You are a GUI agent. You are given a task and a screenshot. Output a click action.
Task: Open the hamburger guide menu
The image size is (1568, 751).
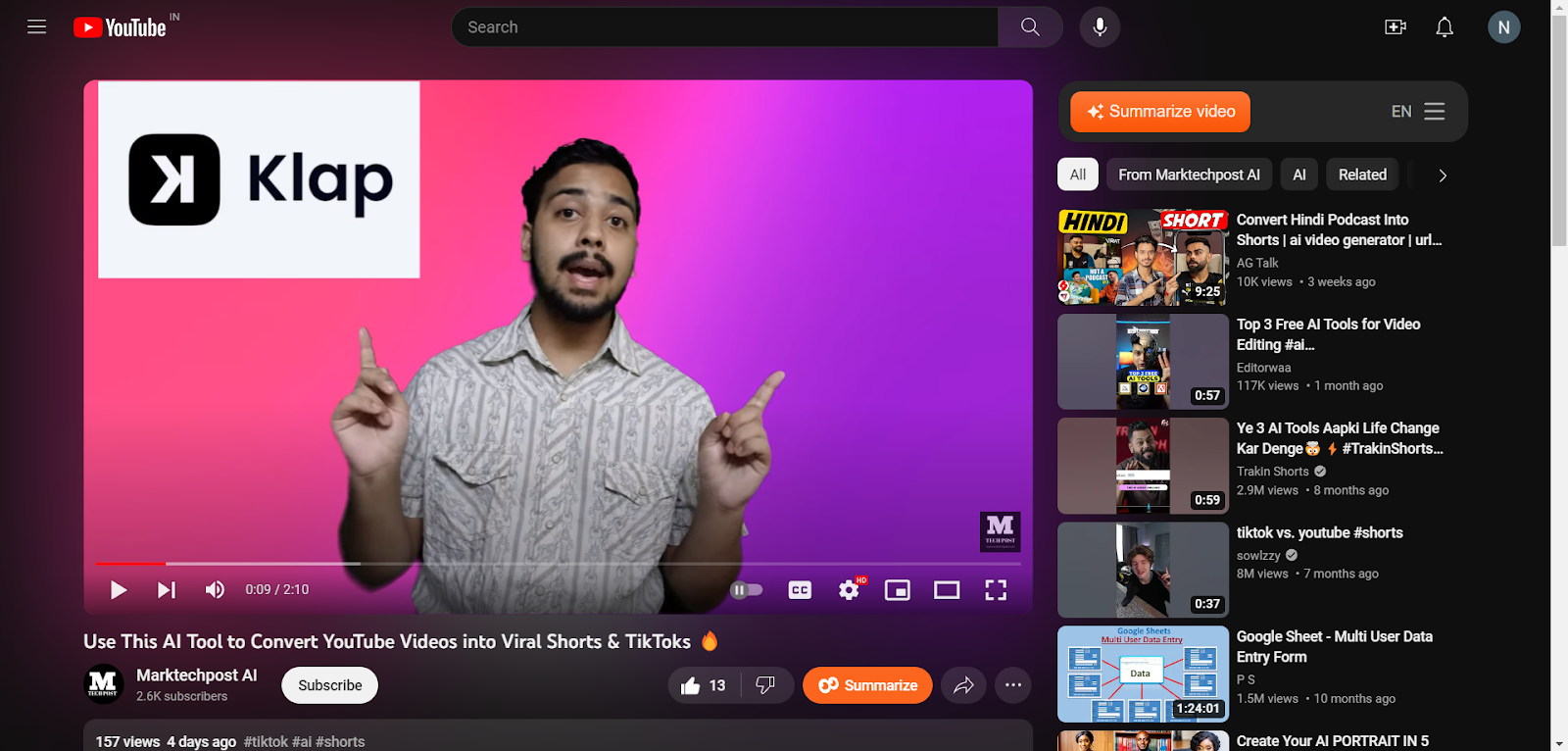[37, 27]
